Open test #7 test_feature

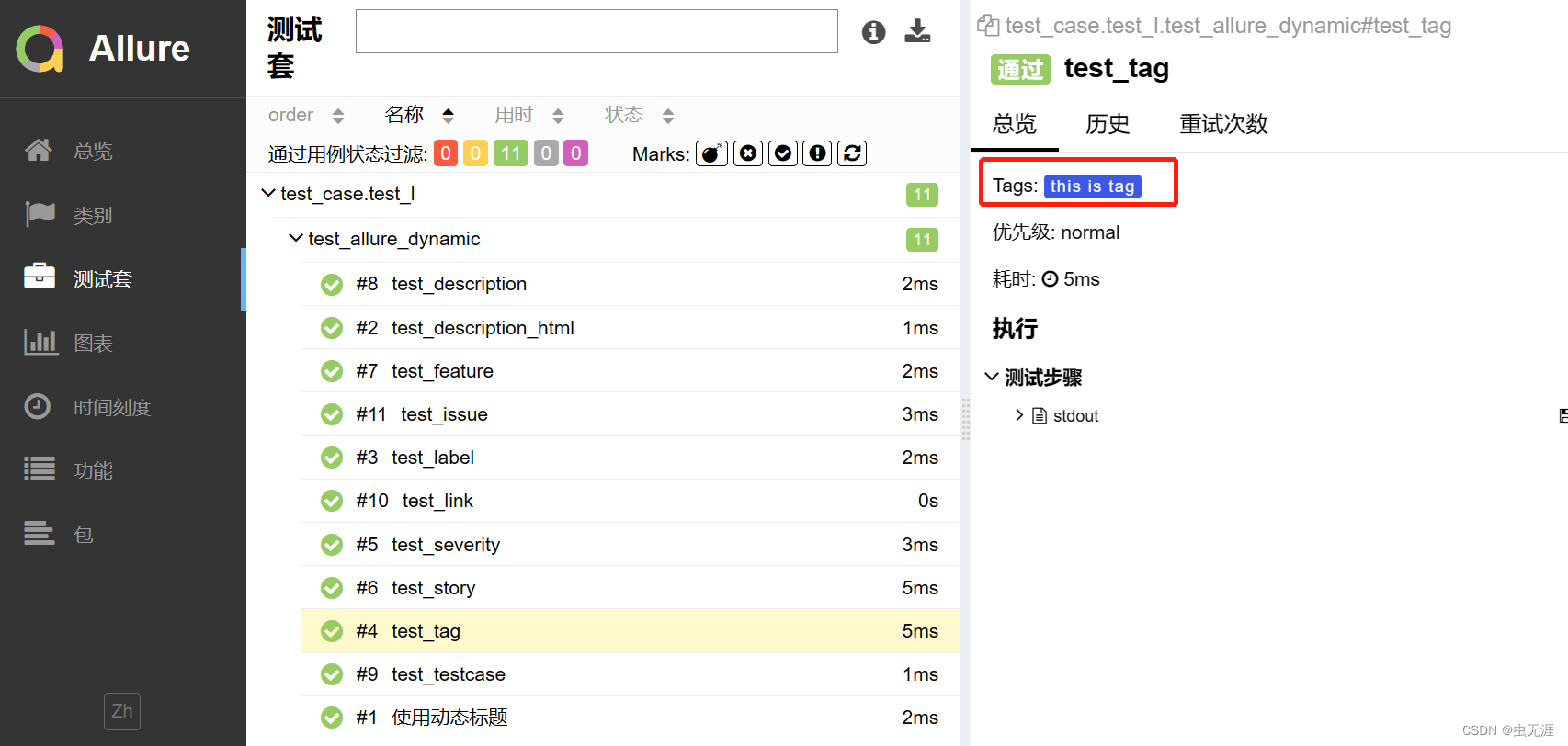631,371
